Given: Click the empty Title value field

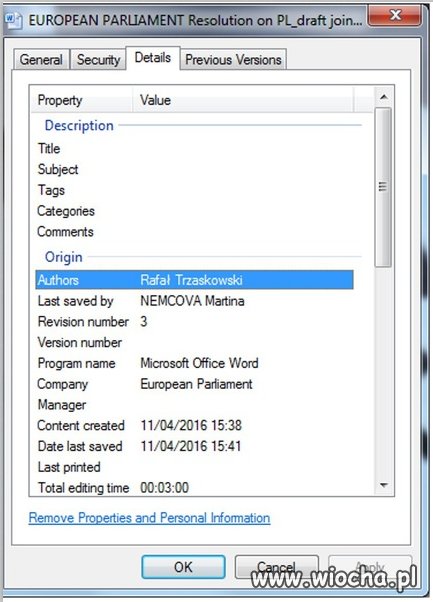Looking at the screenshot, I should point(246,149).
